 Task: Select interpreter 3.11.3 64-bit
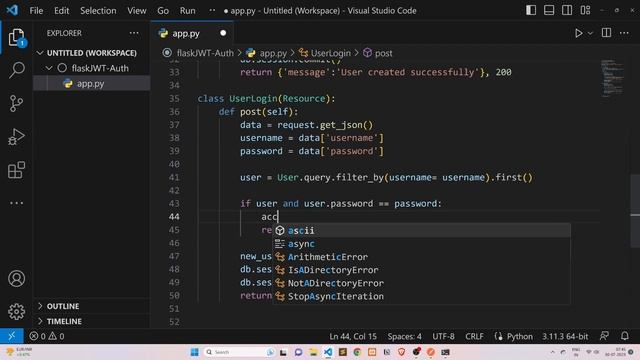click(x=565, y=336)
